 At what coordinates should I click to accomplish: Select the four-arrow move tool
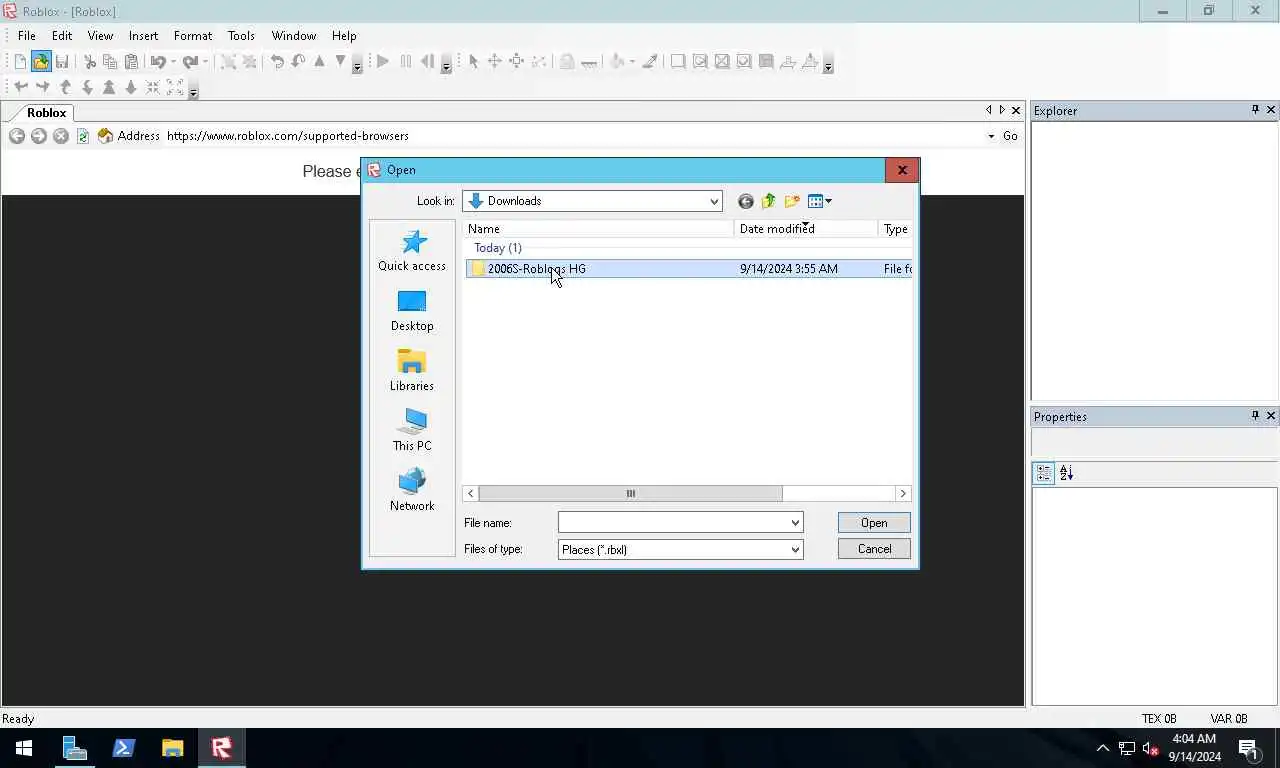point(494,62)
